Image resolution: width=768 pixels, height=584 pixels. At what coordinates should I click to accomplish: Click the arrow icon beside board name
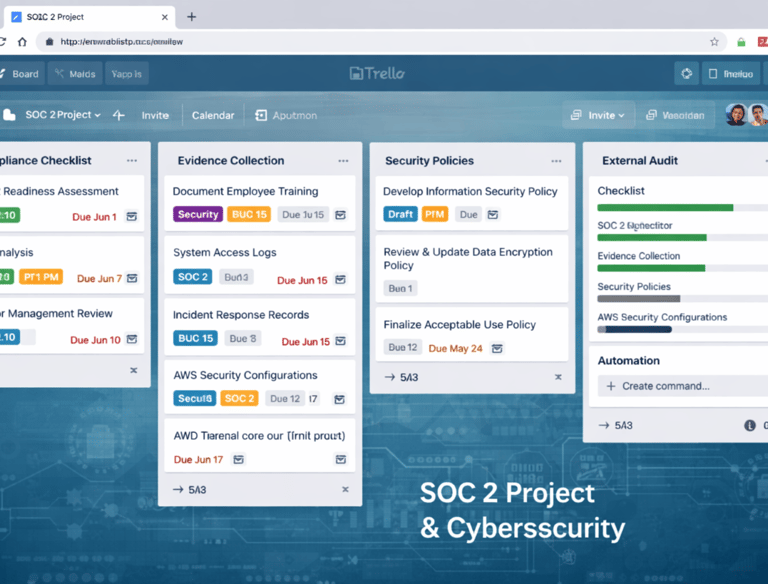click(x=119, y=115)
